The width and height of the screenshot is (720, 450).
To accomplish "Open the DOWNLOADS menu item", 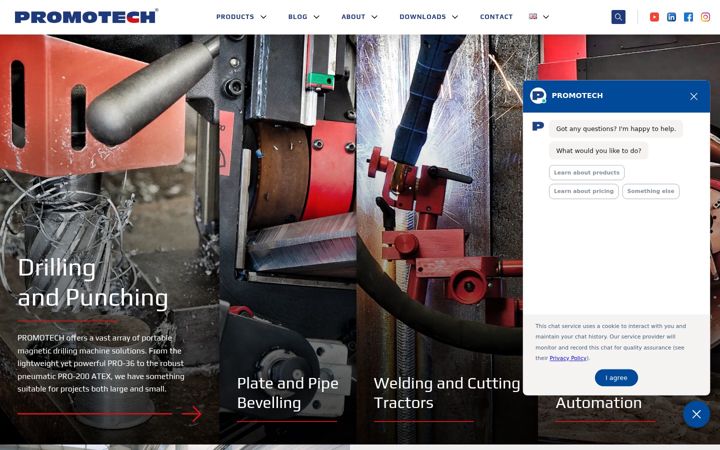I will (422, 17).
